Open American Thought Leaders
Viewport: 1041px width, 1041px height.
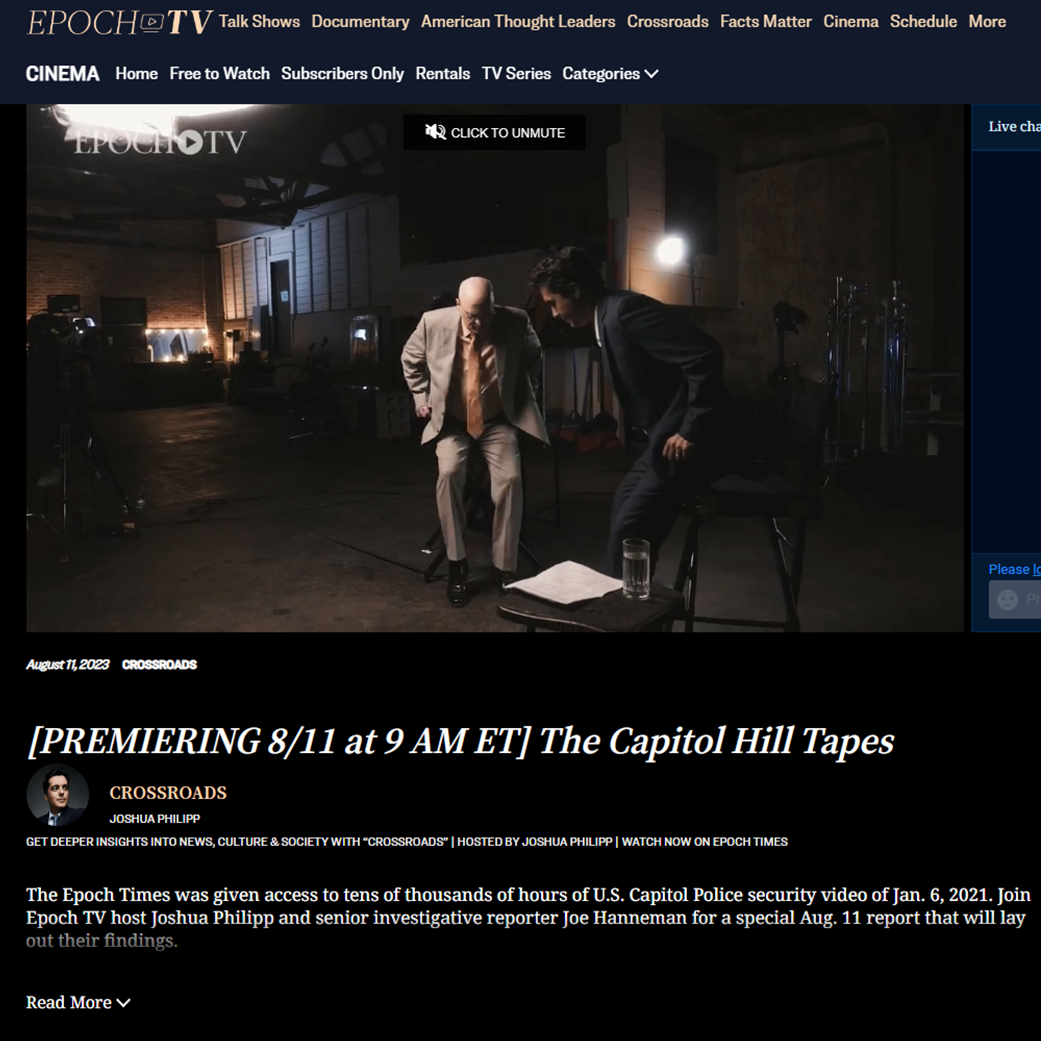point(518,22)
